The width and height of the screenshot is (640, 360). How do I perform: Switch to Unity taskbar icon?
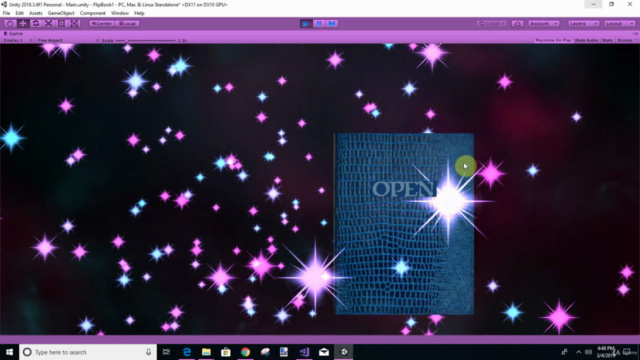tap(344, 352)
